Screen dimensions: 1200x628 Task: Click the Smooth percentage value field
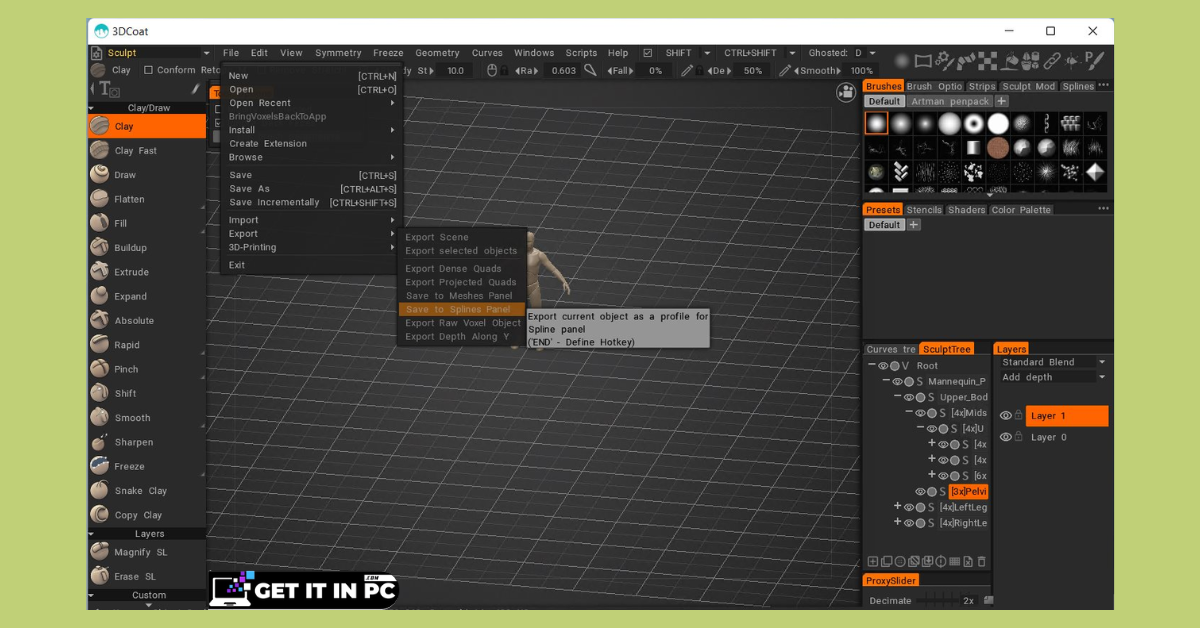(861, 71)
